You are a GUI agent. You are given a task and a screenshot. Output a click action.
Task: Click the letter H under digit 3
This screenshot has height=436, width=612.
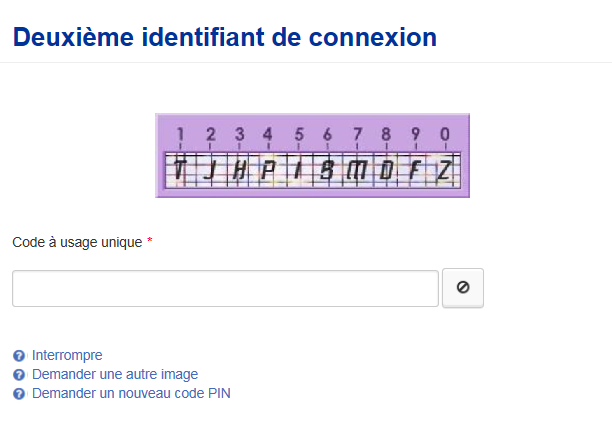coord(240,170)
